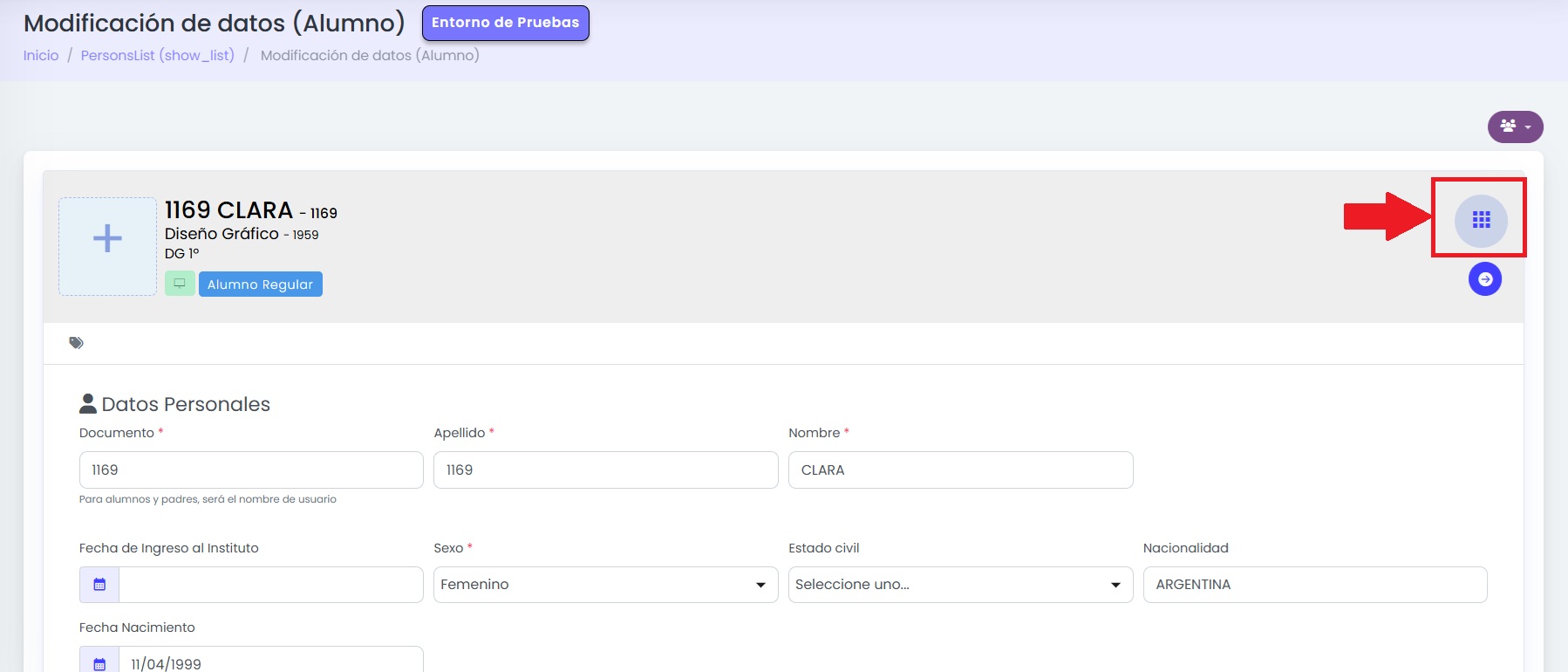Click the 1169 CLARA student name
This screenshot has height=672, width=1568.
click(x=229, y=210)
